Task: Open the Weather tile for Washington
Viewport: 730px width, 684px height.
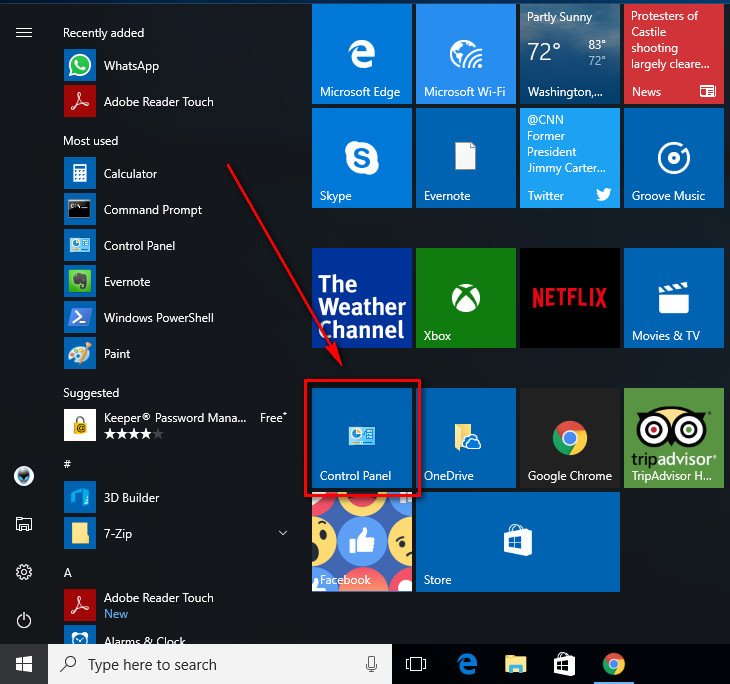Action: tap(570, 54)
